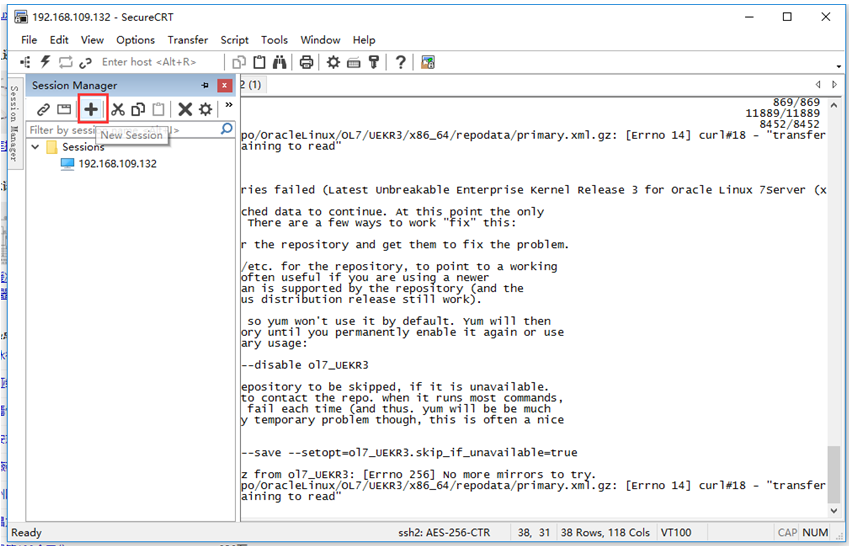Screen dimensions: 849x546
Task: Click the Ready status text
Action: point(26,532)
